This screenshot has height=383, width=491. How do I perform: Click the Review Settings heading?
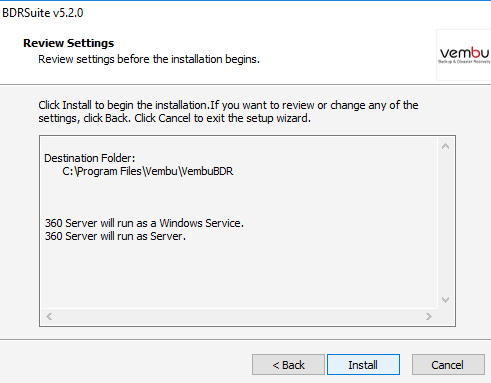69,43
